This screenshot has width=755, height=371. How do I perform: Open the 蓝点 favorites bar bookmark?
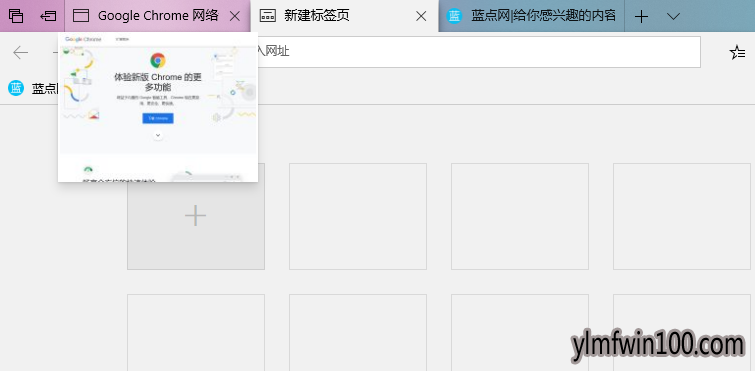click(33, 88)
